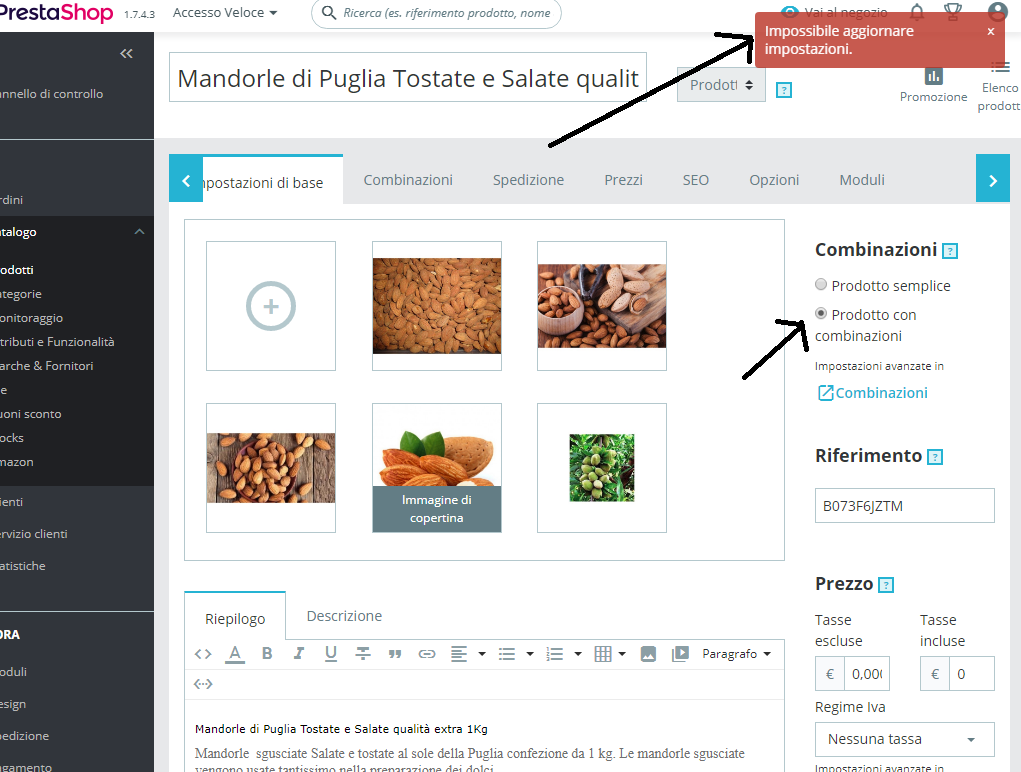Viewport: 1021px width, 772px height.
Task: Open the Paragrafo style dropdown
Action: click(x=736, y=654)
